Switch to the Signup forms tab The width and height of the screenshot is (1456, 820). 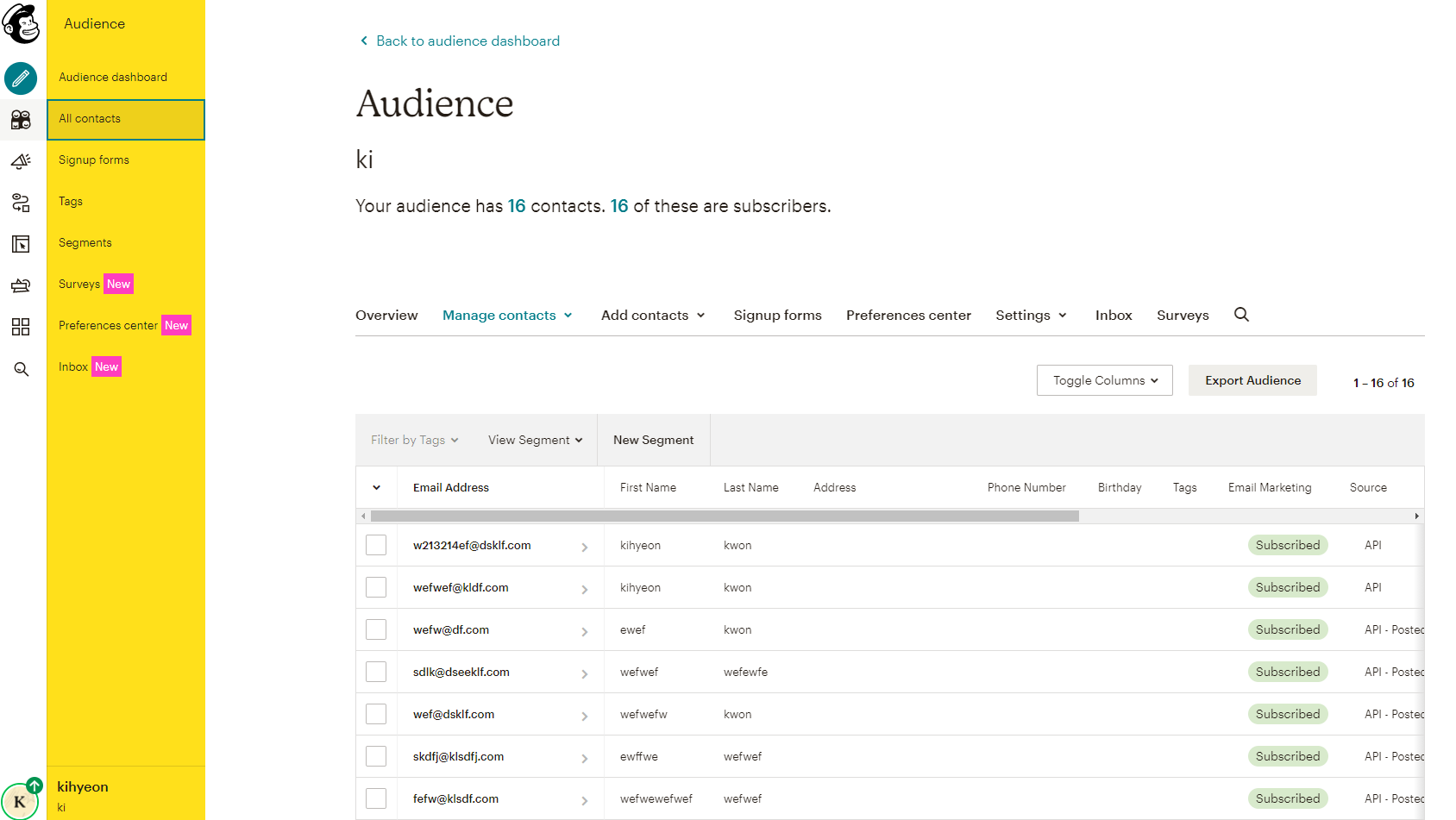click(778, 316)
